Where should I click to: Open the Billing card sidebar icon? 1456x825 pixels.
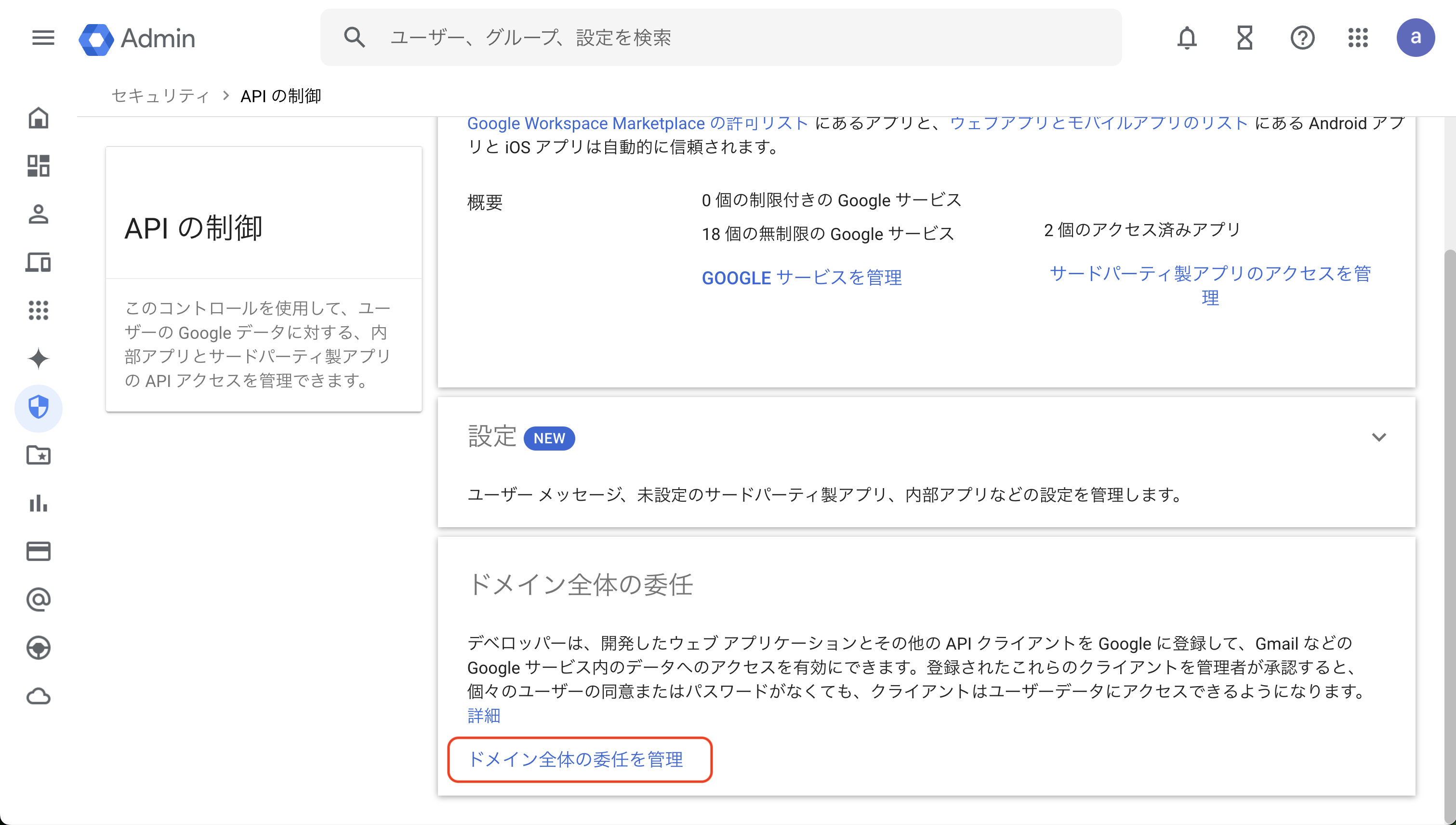coord(39,551)
